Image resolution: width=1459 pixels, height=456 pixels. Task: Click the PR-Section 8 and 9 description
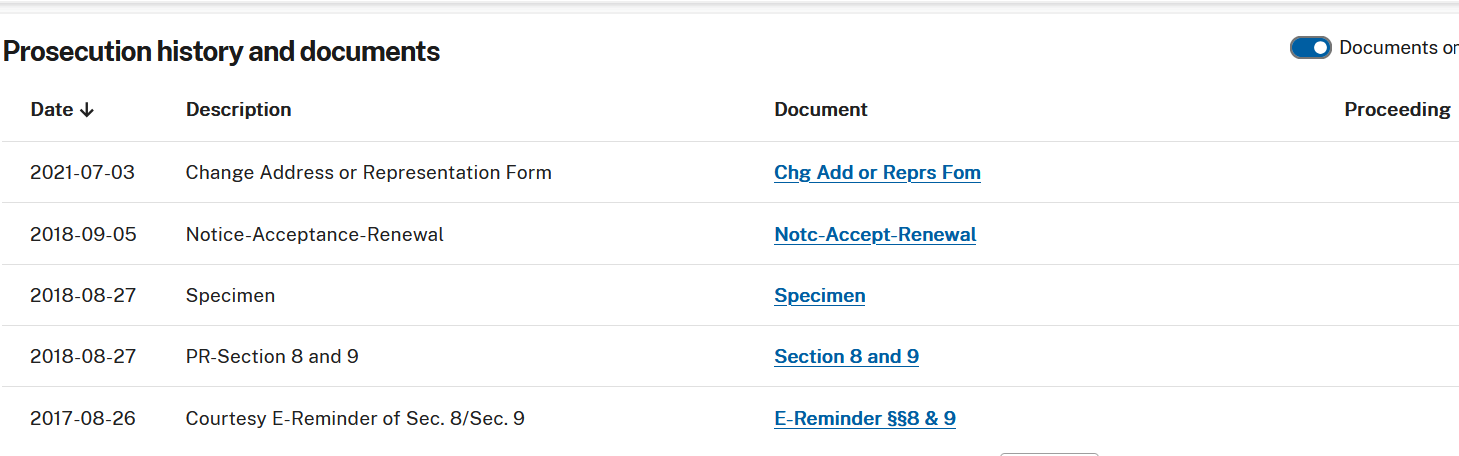click(272, 357)
